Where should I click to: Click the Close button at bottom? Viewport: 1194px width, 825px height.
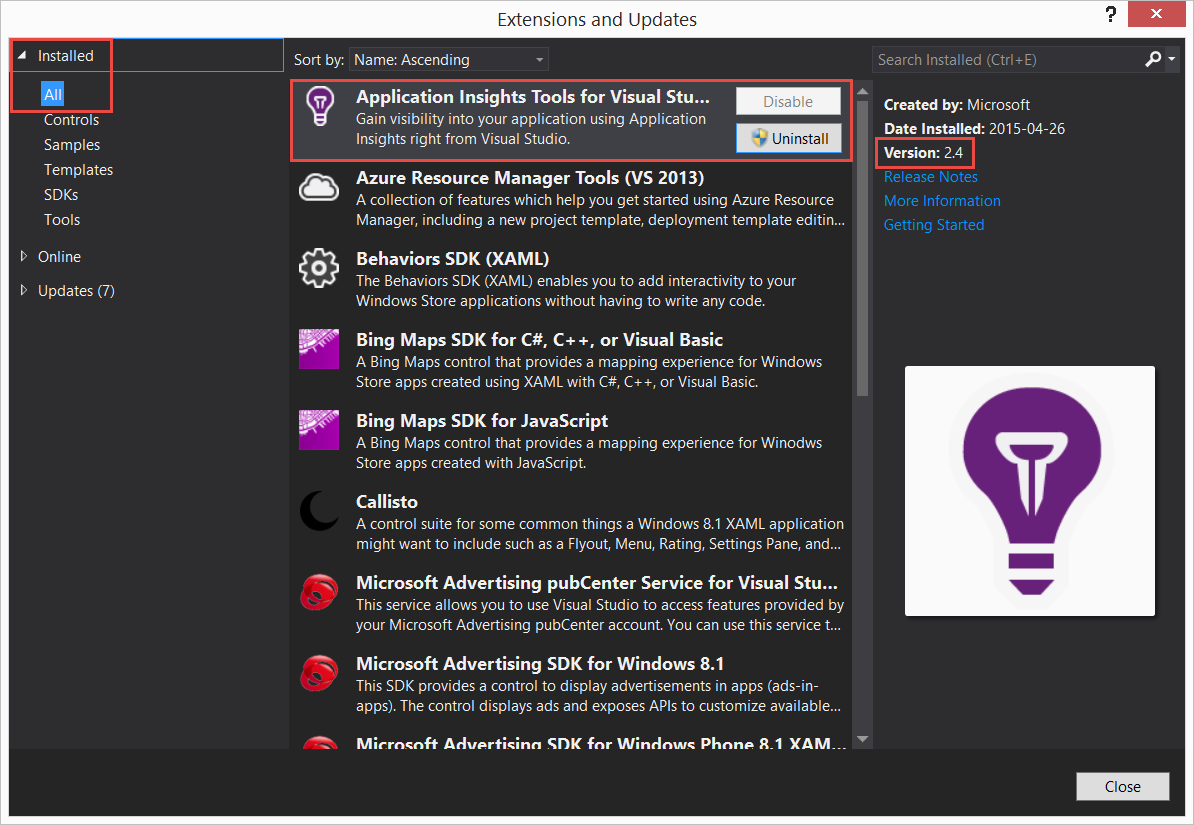click(x=1122, y=786)
